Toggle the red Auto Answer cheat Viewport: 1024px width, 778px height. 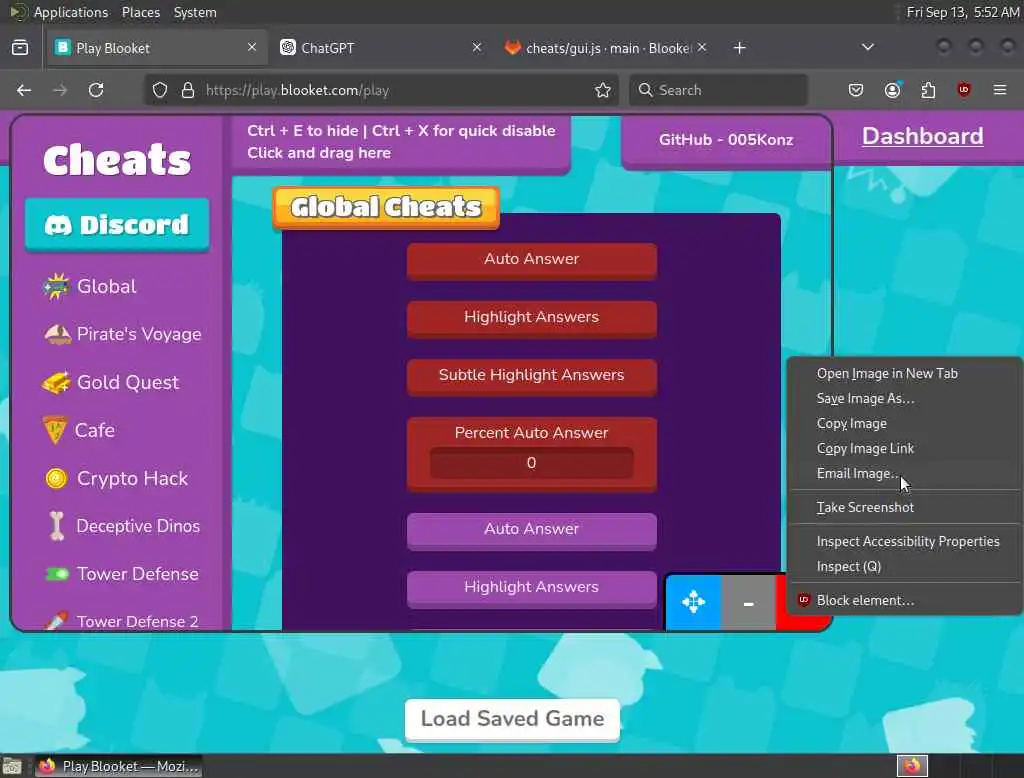pyautogui.click(x=532, y=260)
